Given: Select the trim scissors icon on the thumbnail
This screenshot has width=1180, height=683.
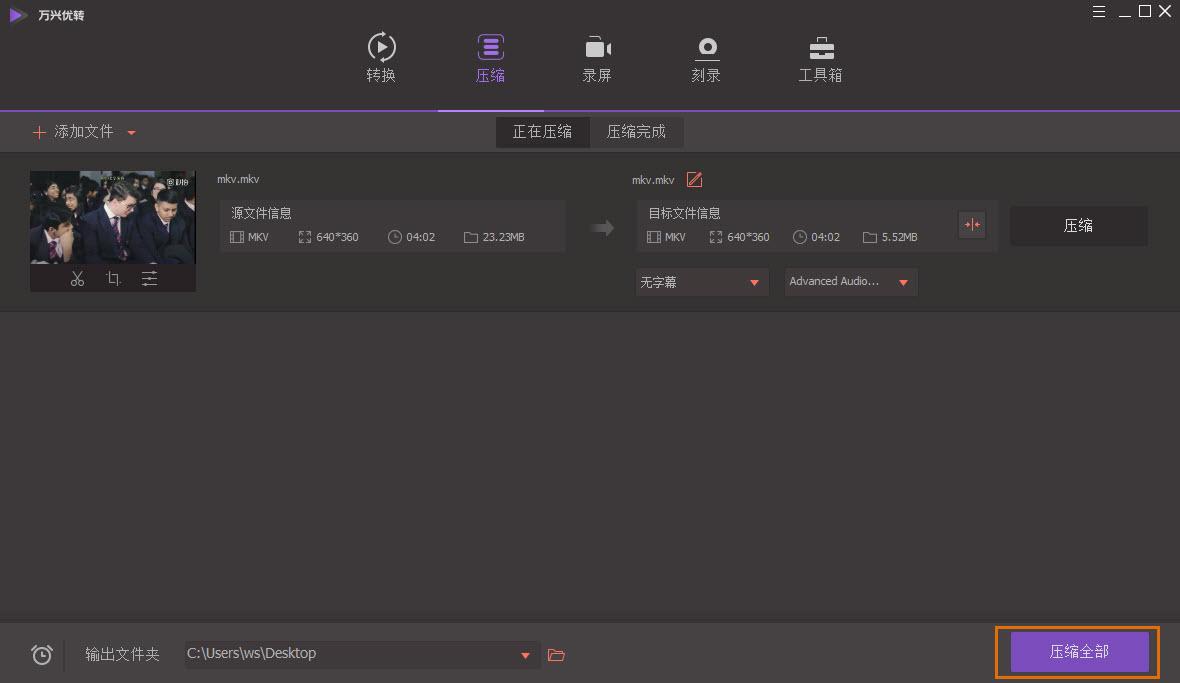Looking at the screenshot, I should coord(78,279).
